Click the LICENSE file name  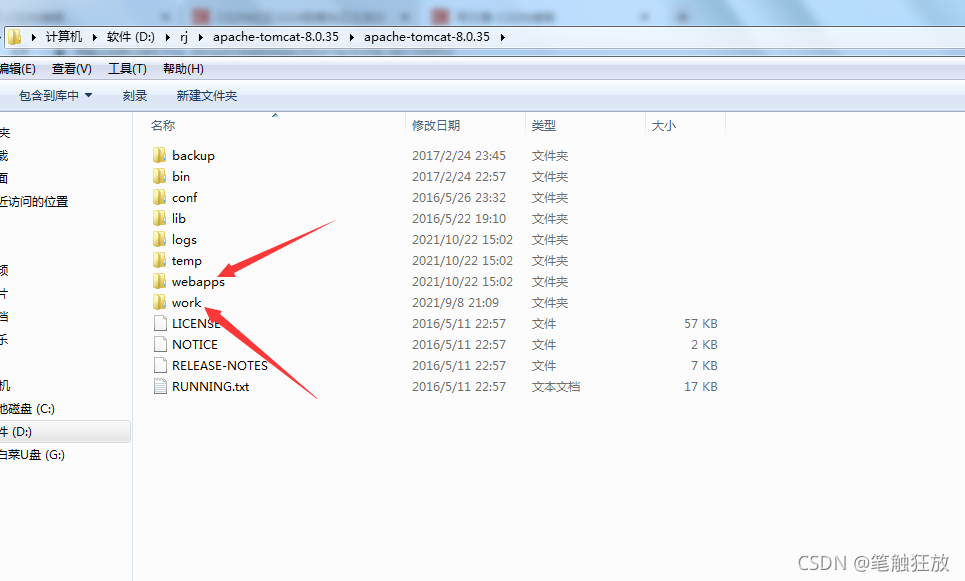click(196, 324)
